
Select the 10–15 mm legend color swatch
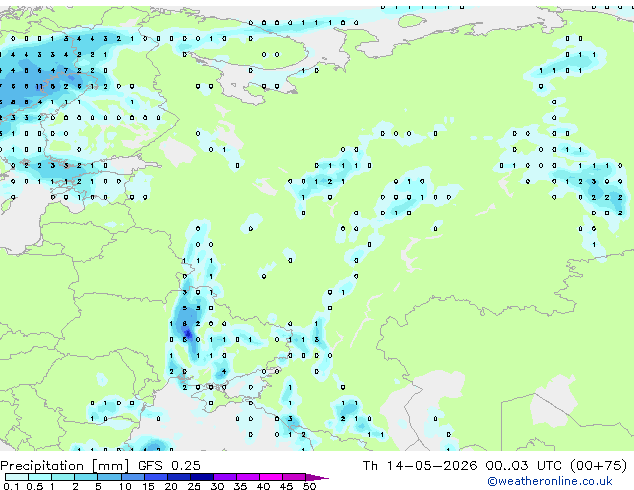(x=133, y=477)
